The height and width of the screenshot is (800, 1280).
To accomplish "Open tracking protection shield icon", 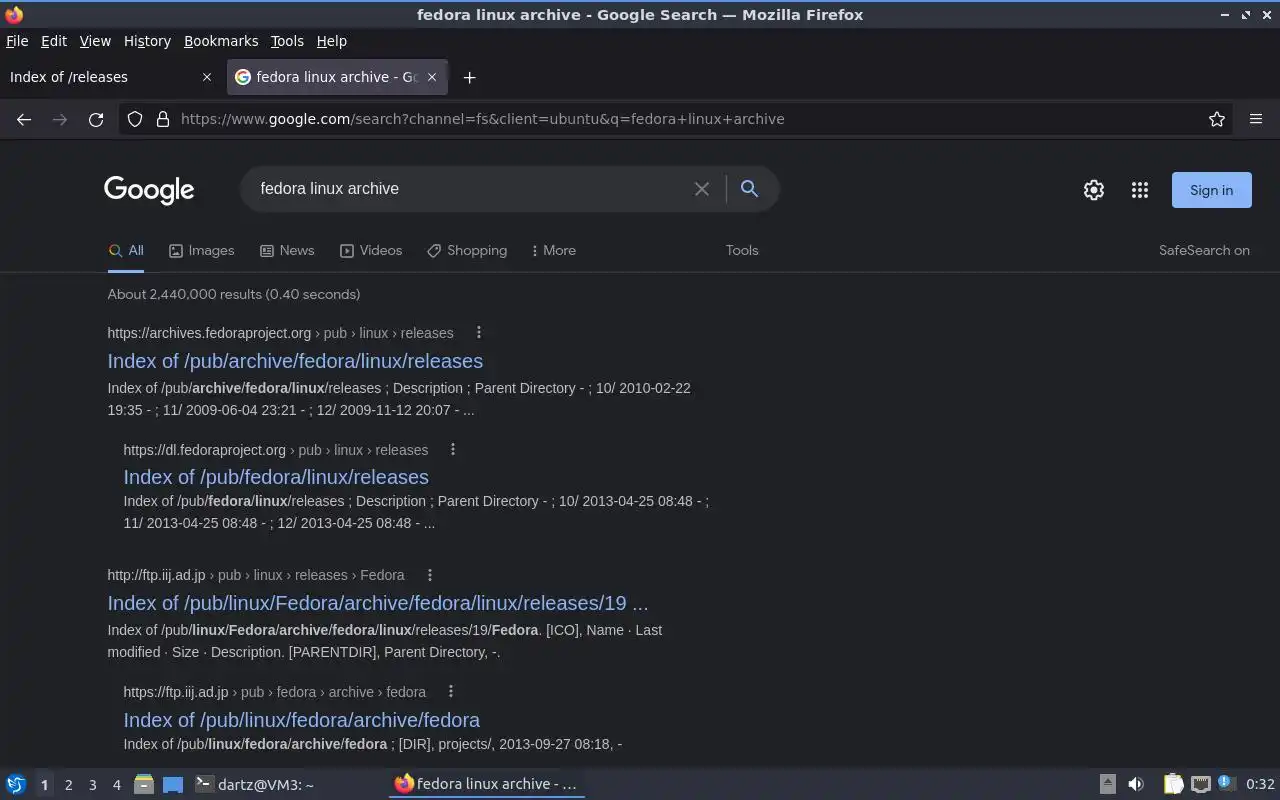I will (135, 119).
